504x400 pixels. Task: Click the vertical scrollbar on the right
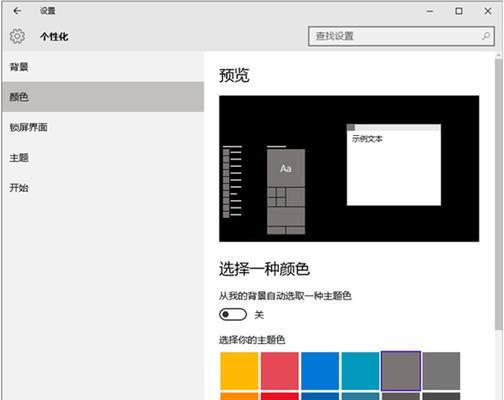499,193
